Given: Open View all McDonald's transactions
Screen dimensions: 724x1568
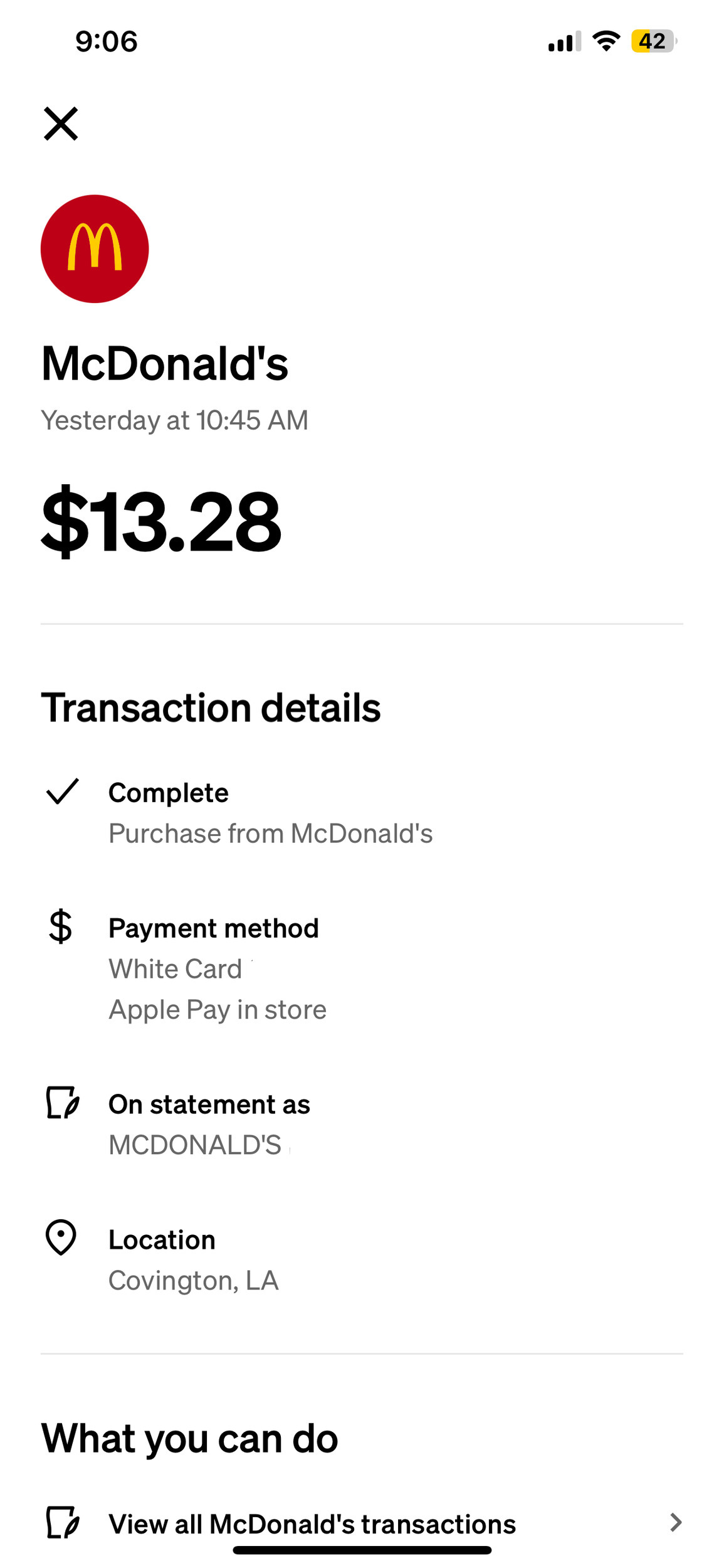Looking at the screenshot, I should (312, 1524).
